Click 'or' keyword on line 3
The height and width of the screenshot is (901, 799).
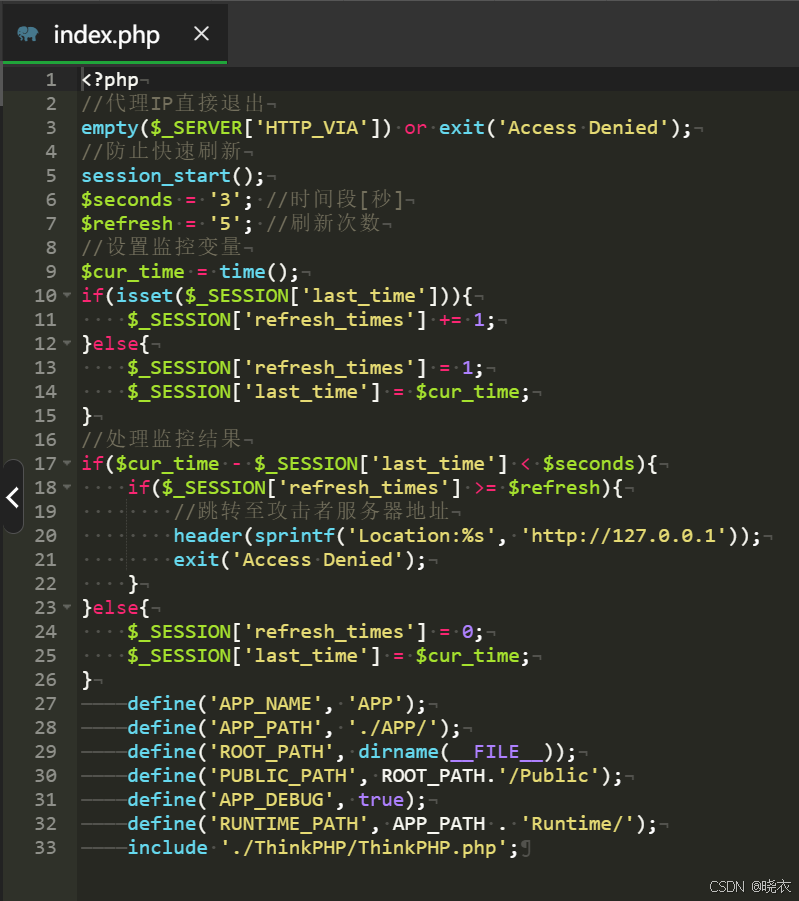pos(416,128)
